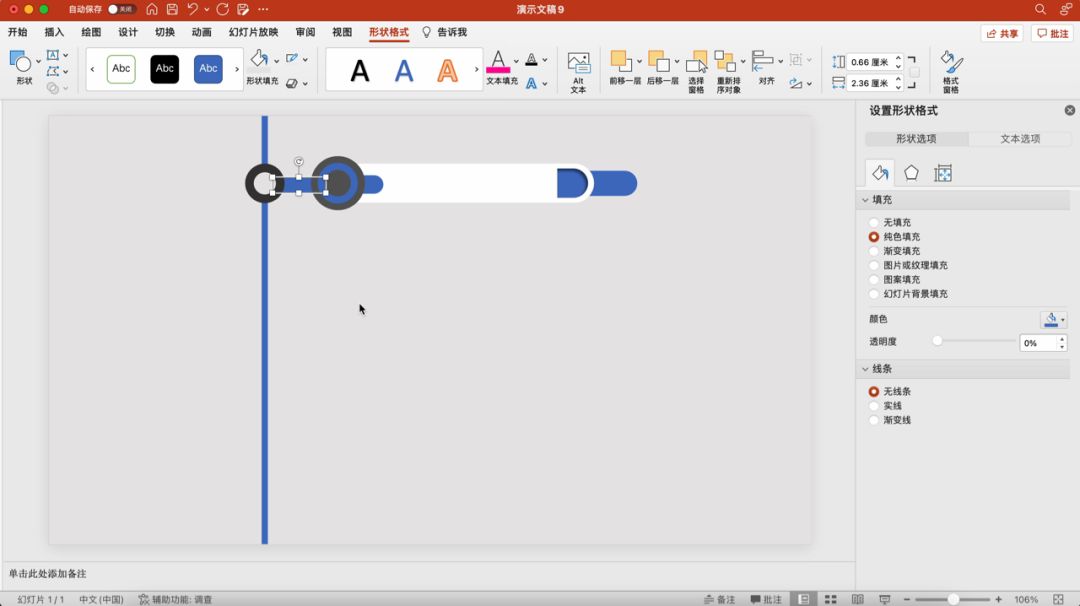This screenshot has height=606, width=1080.
Task: Select Picture or Texture Fill option
Action: tap(874, 265)
